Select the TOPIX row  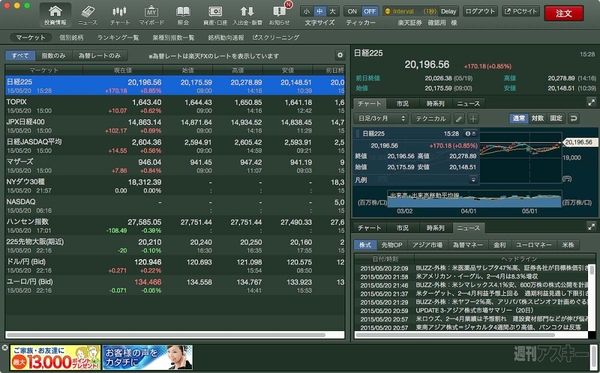(174, 106)
